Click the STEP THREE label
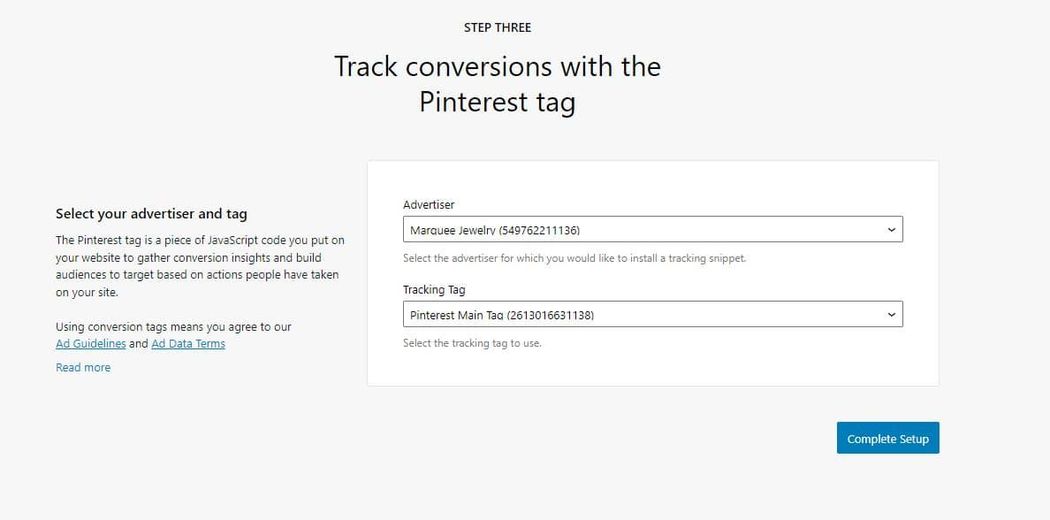Image resolution: width=1050 pixels, height=520 pixels. point(497,27)
